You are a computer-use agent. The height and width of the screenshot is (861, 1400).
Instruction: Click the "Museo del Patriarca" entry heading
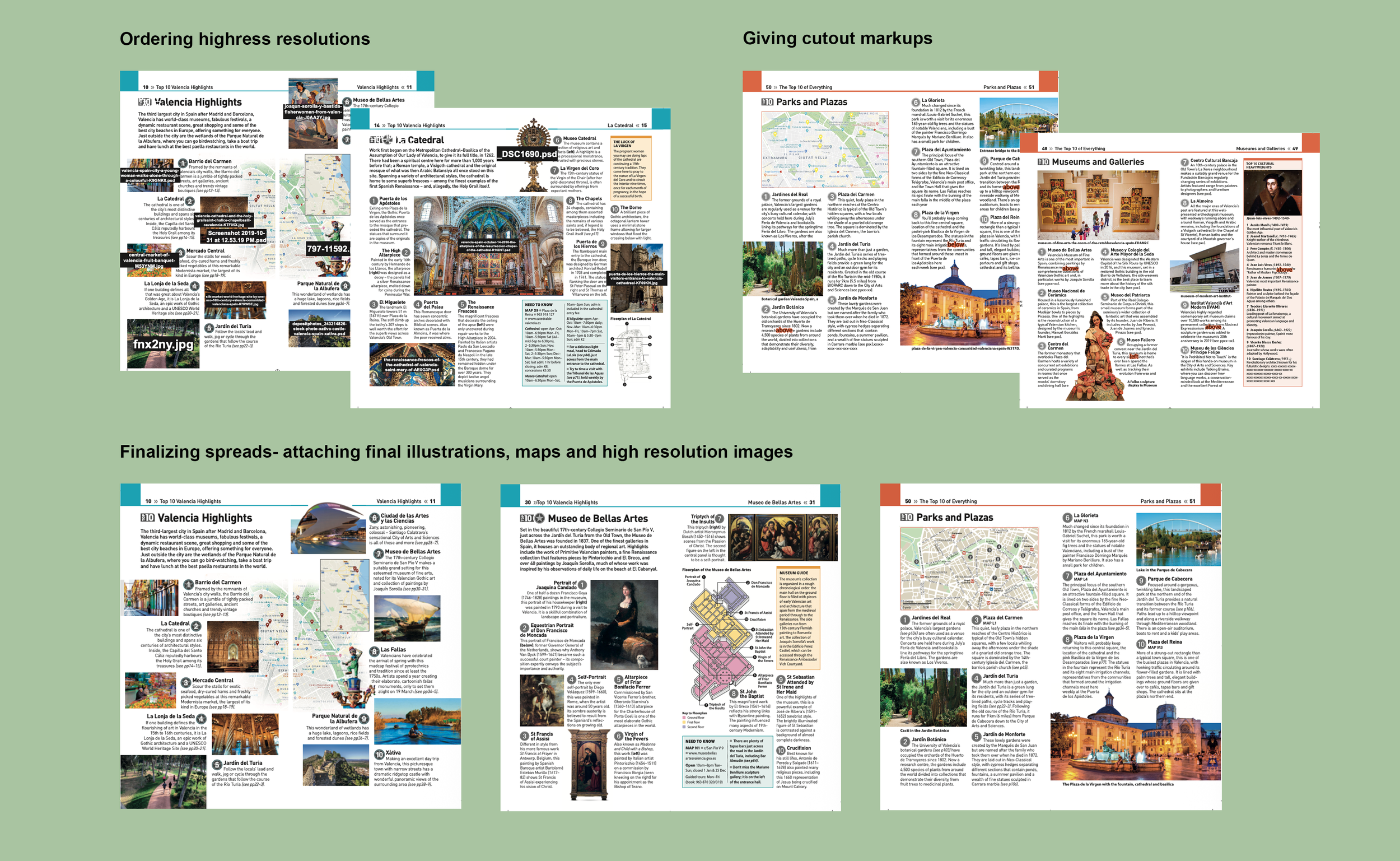[1130, 295]
